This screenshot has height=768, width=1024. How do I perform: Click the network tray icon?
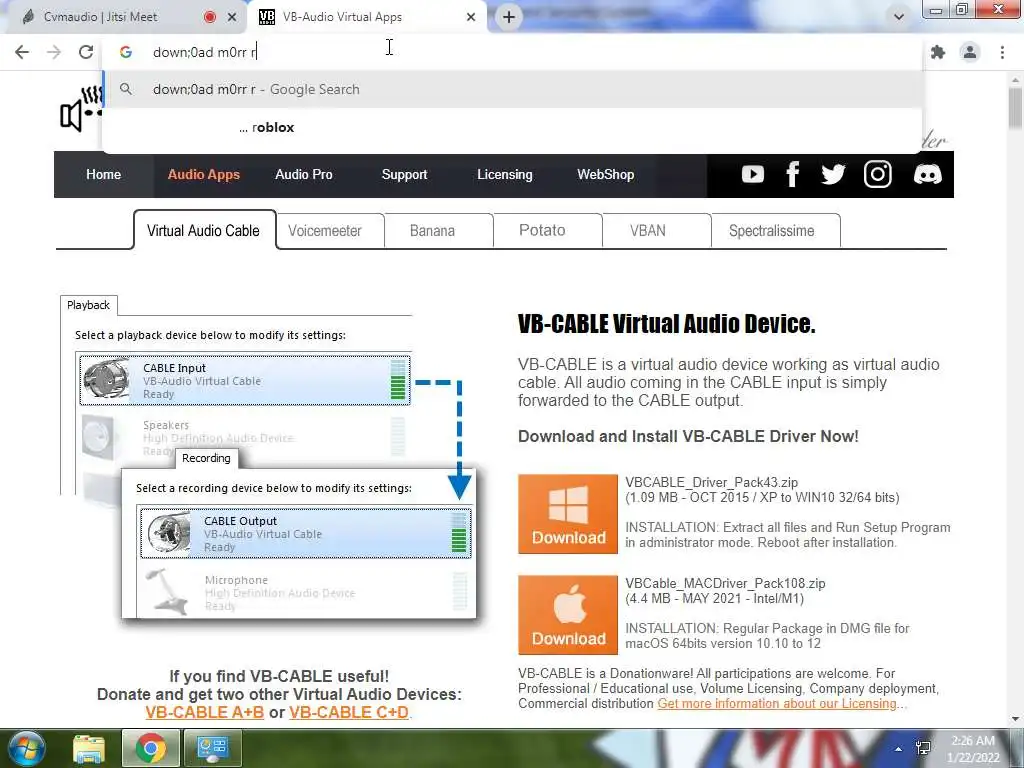point(923,748)
